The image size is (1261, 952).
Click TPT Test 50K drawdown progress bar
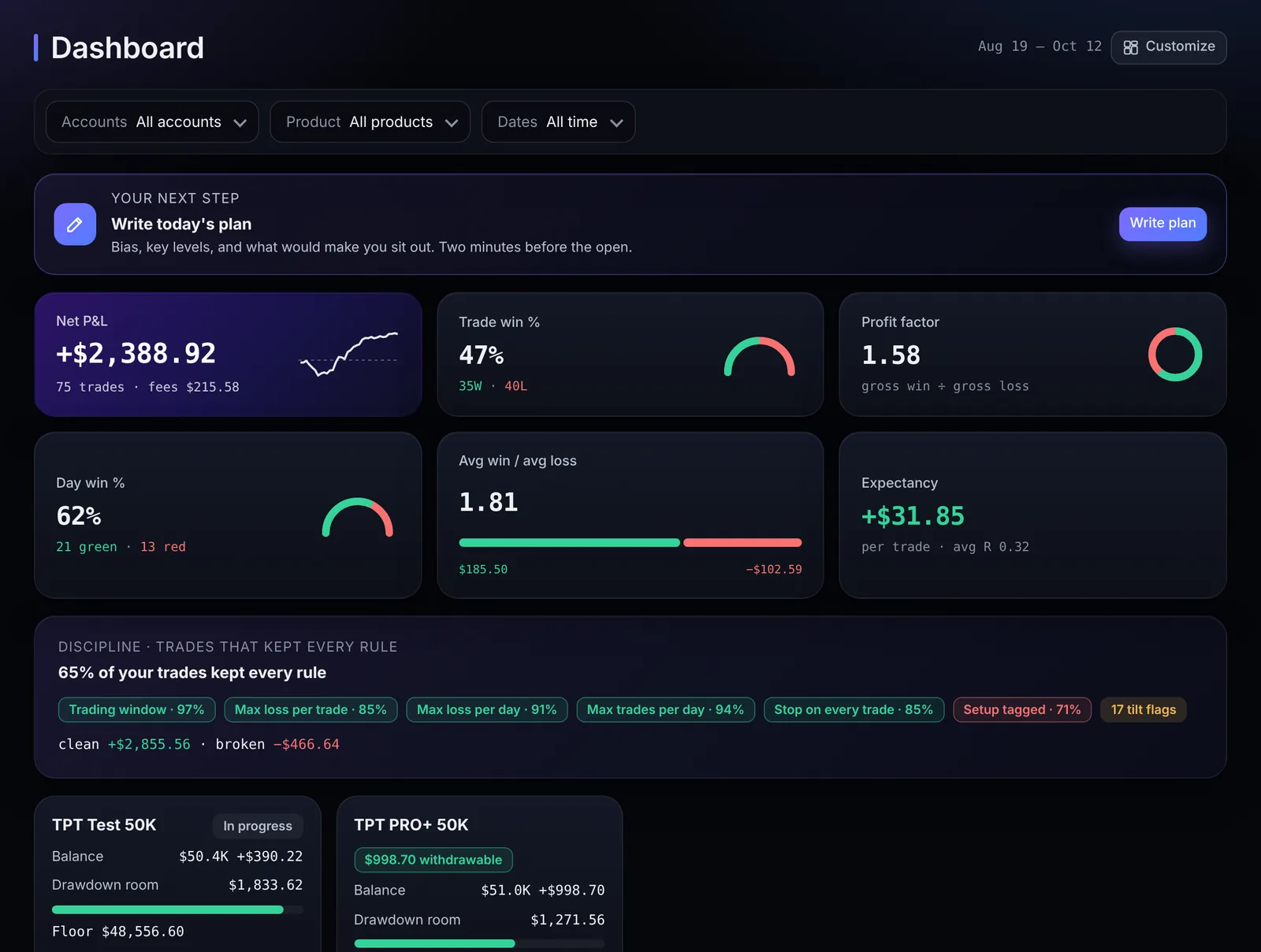tap(177, 909)
